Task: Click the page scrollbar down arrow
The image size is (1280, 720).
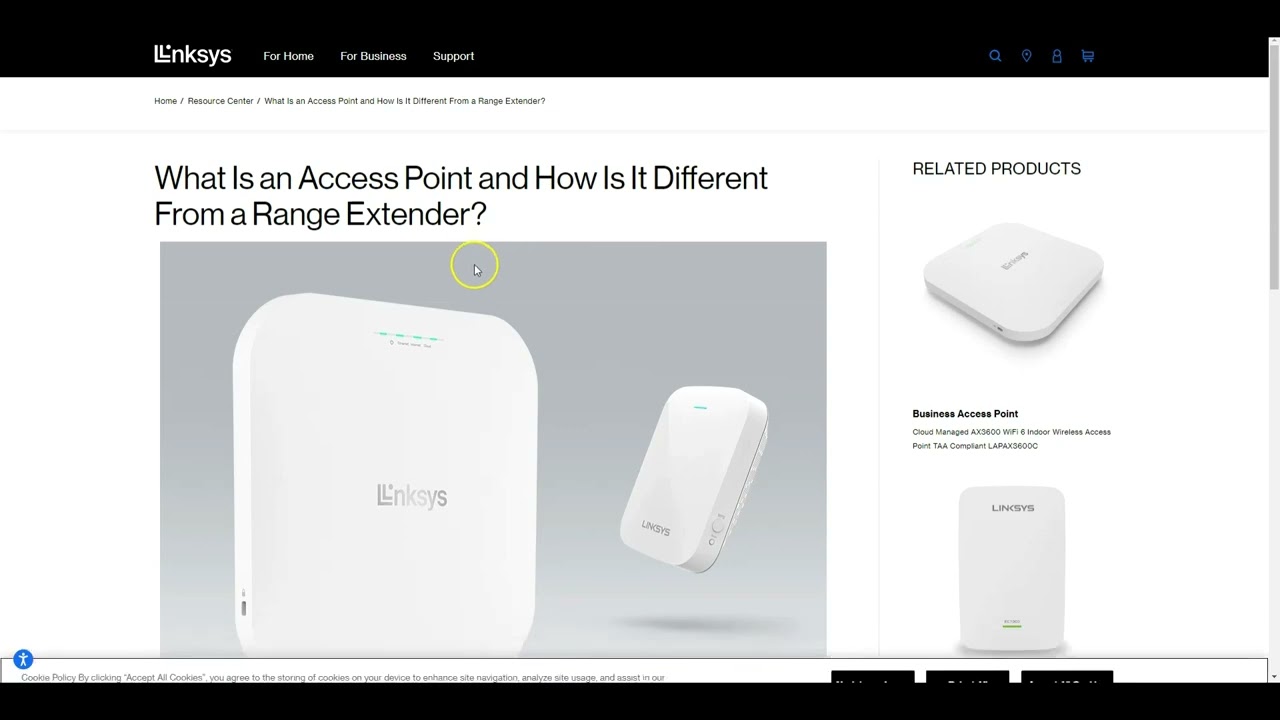Action: pos(1273,676)
